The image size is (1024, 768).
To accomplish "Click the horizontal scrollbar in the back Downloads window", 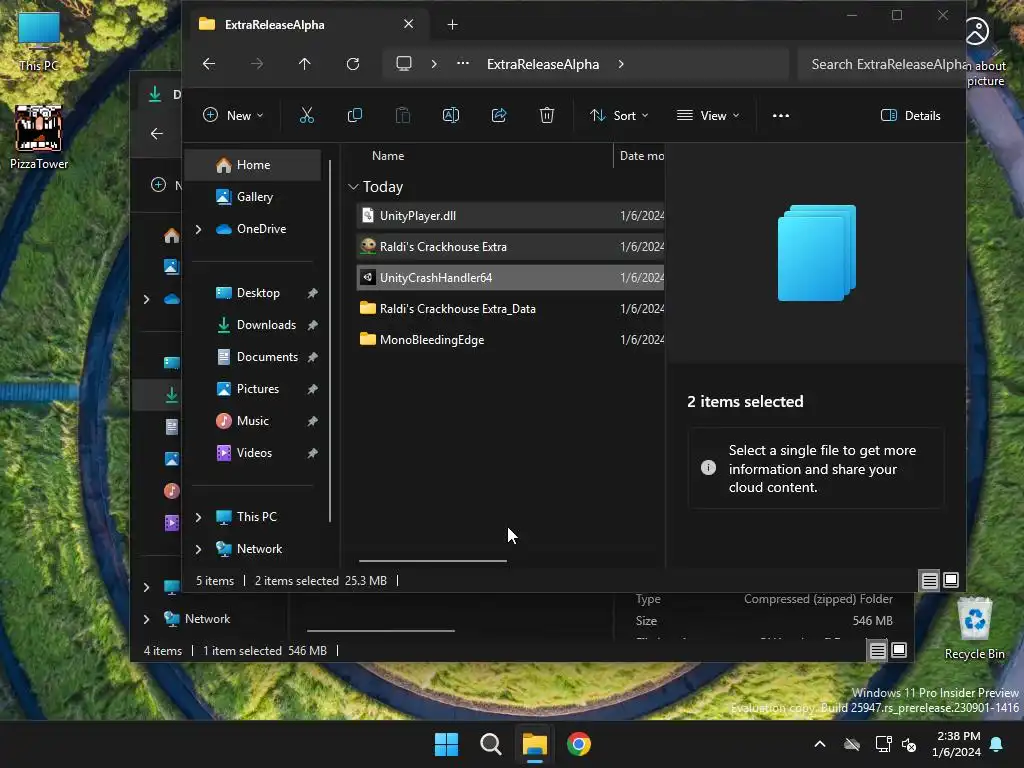I will [381, 631].
